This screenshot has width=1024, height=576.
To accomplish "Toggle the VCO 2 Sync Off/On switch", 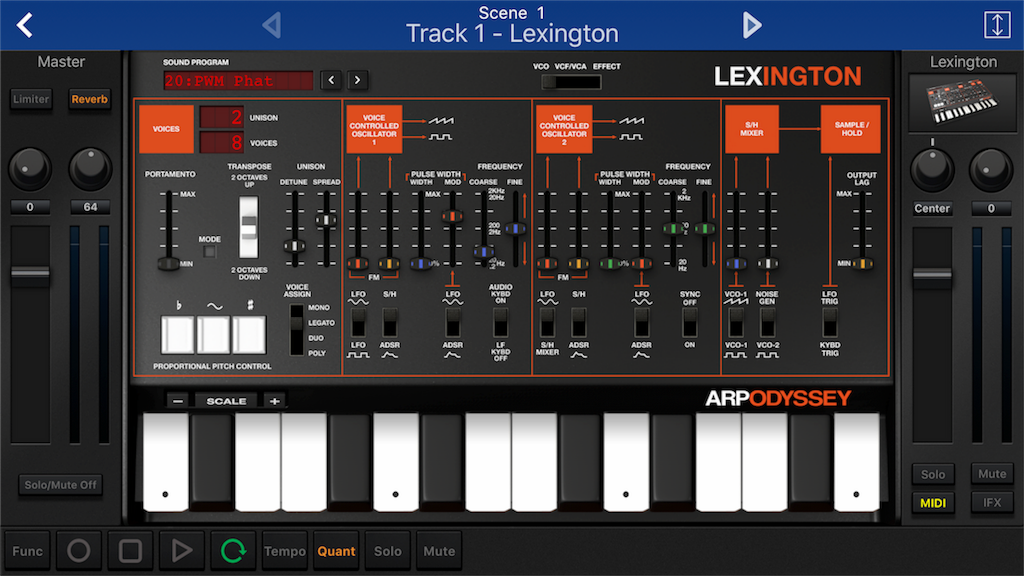I will 690,323.
